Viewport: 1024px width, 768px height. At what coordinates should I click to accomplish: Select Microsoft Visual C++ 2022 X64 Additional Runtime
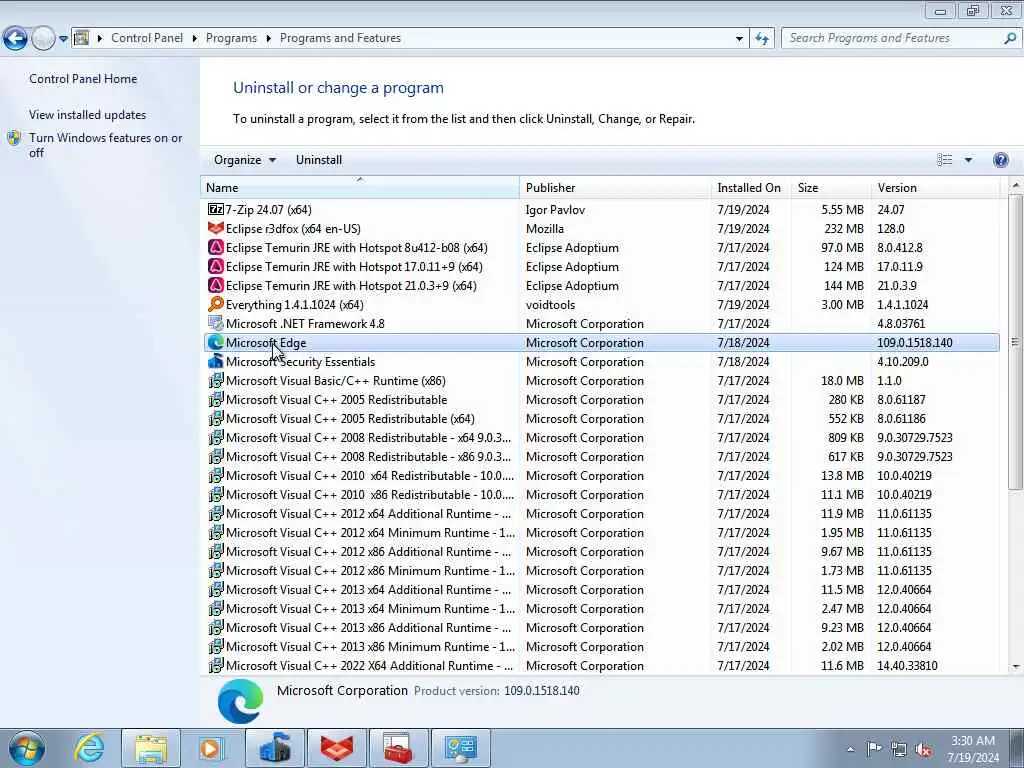tap(602, 665)
